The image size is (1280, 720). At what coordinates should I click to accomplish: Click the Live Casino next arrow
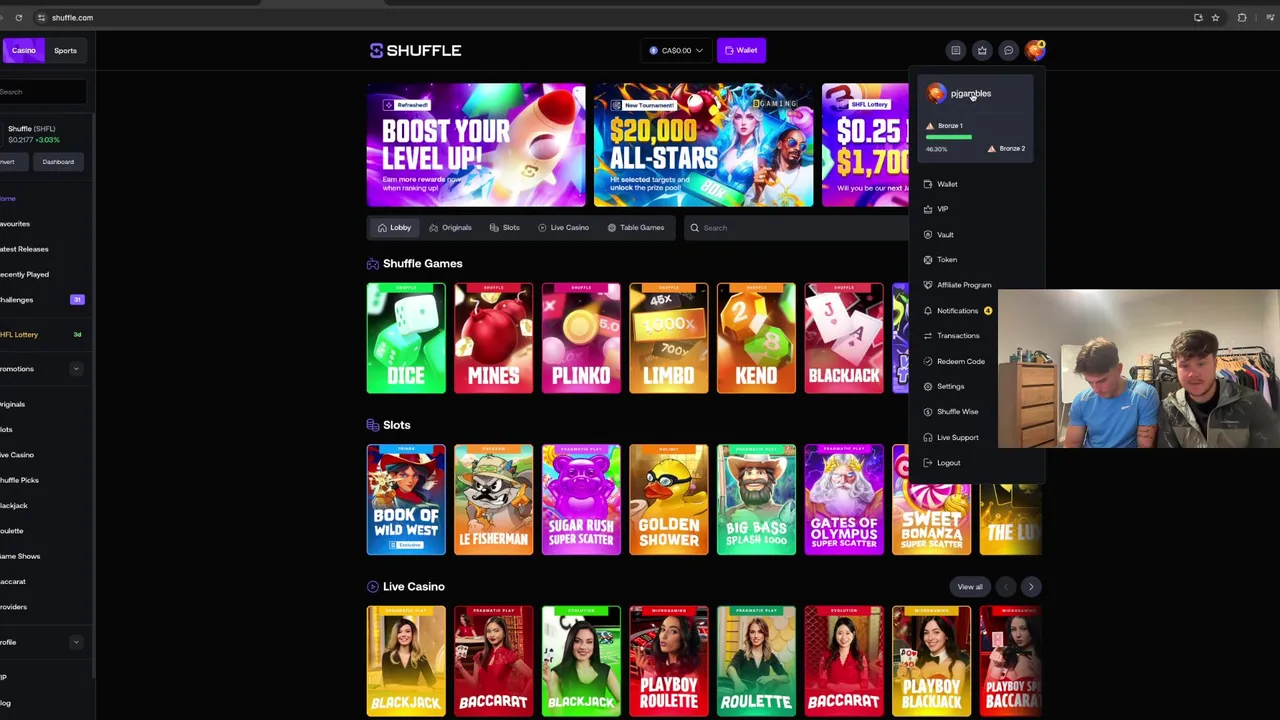click(x=1031, y=587)
